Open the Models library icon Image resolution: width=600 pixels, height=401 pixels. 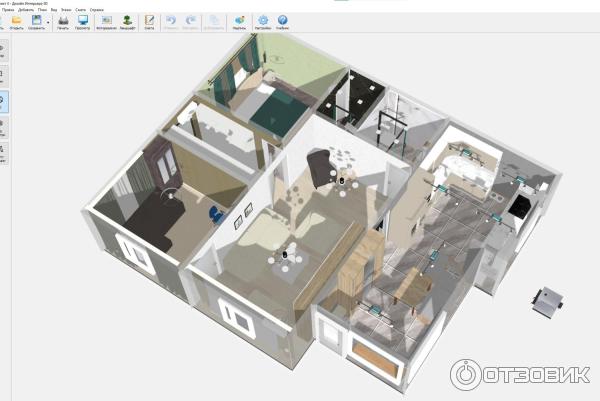click(240, 23)
